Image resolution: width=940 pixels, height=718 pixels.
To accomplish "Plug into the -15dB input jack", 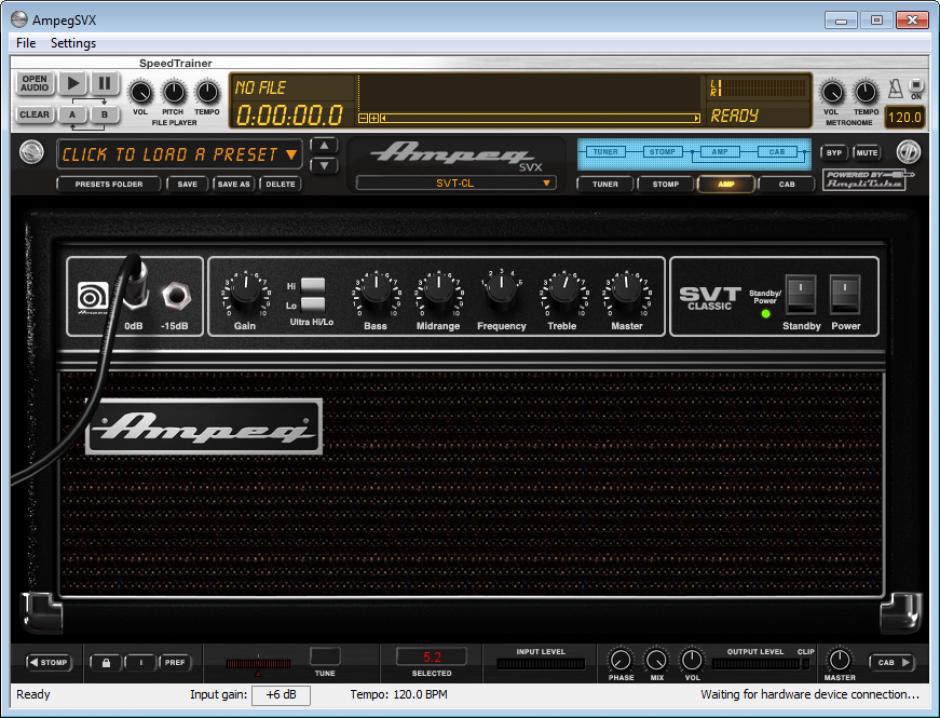I will coord(176,295).
